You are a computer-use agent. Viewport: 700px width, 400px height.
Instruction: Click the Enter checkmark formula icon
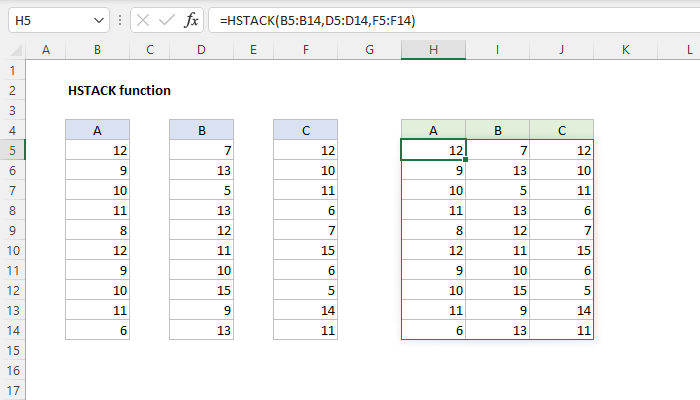pos(167,20)
